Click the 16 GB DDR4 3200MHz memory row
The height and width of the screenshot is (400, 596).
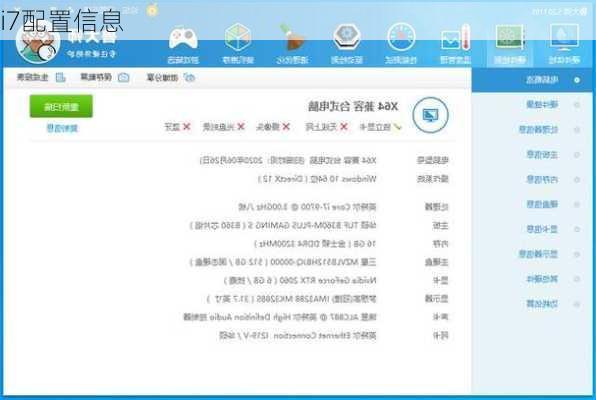tap(315, 244)
